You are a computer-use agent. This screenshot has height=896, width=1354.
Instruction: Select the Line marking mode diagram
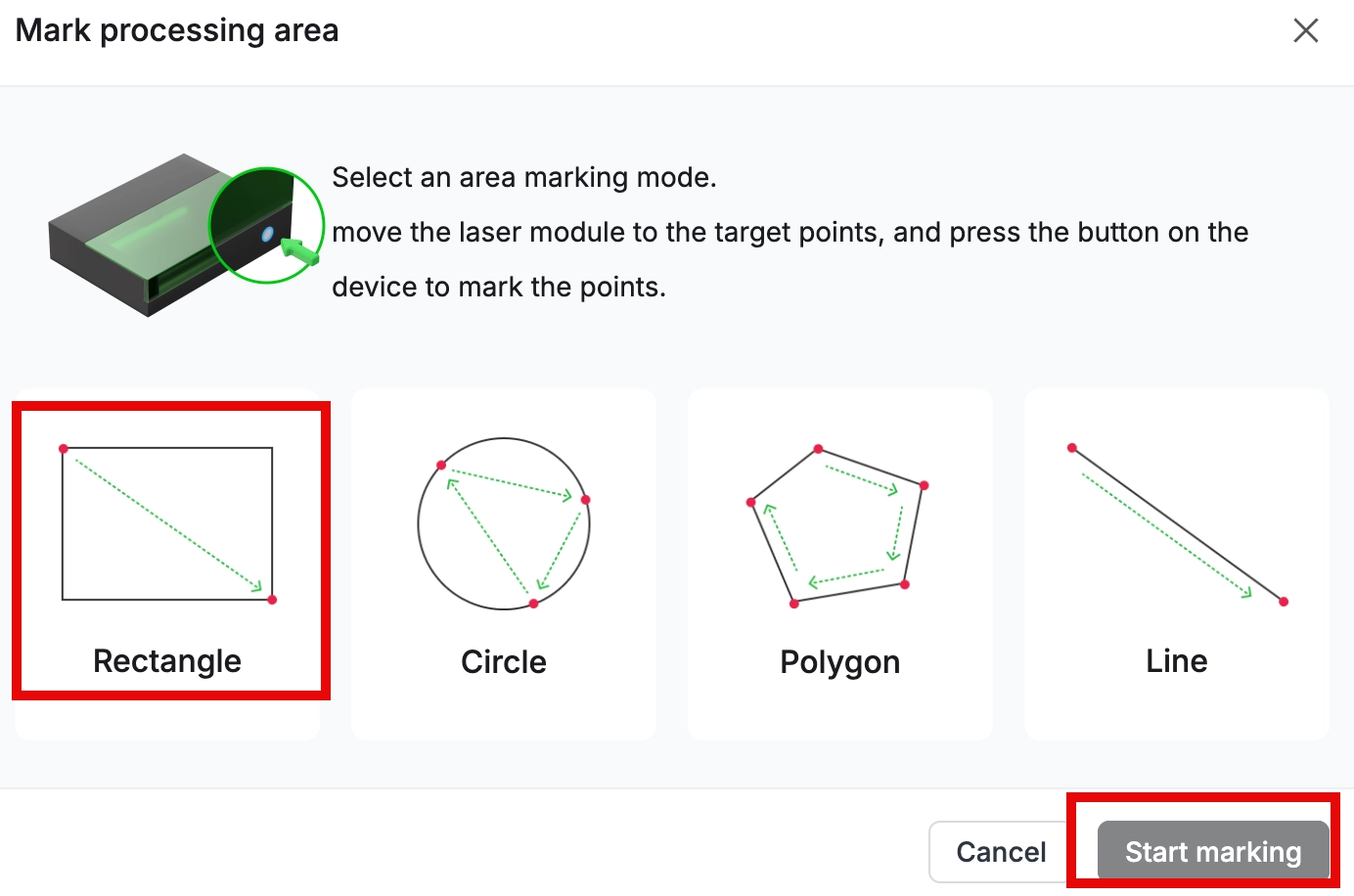1178,523
